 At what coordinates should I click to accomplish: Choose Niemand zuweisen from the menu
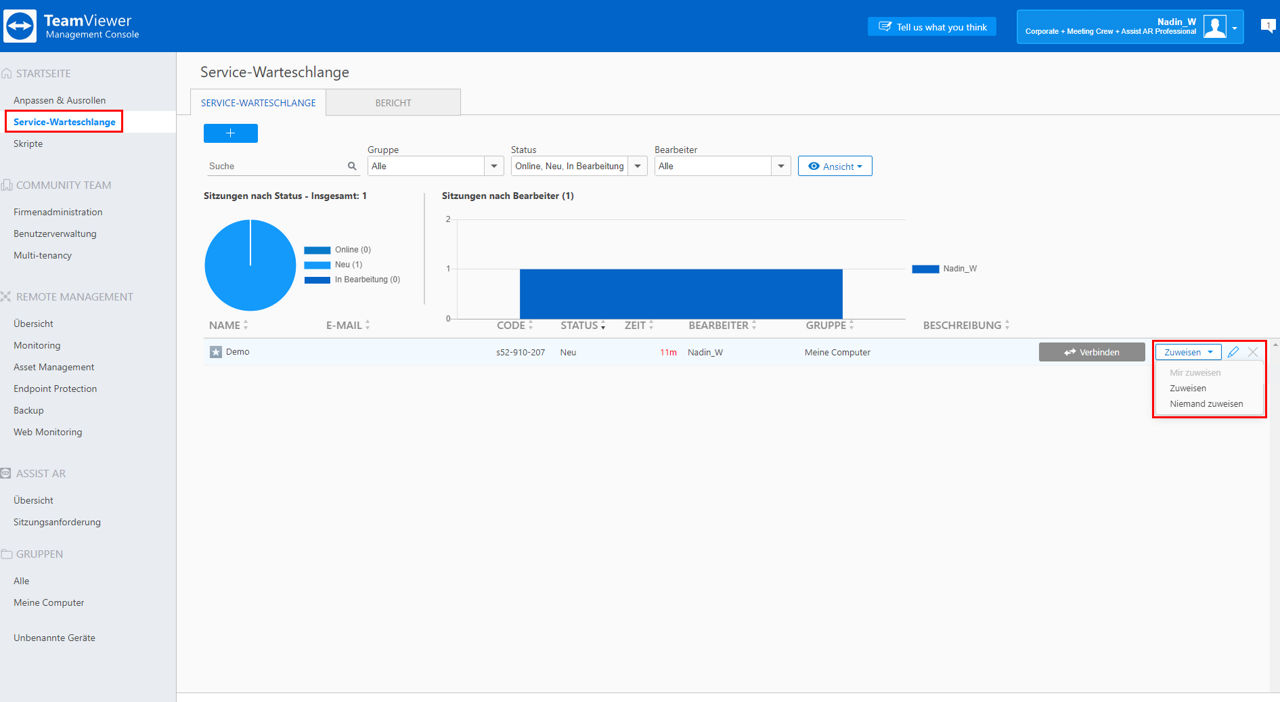click(1207, 404)
